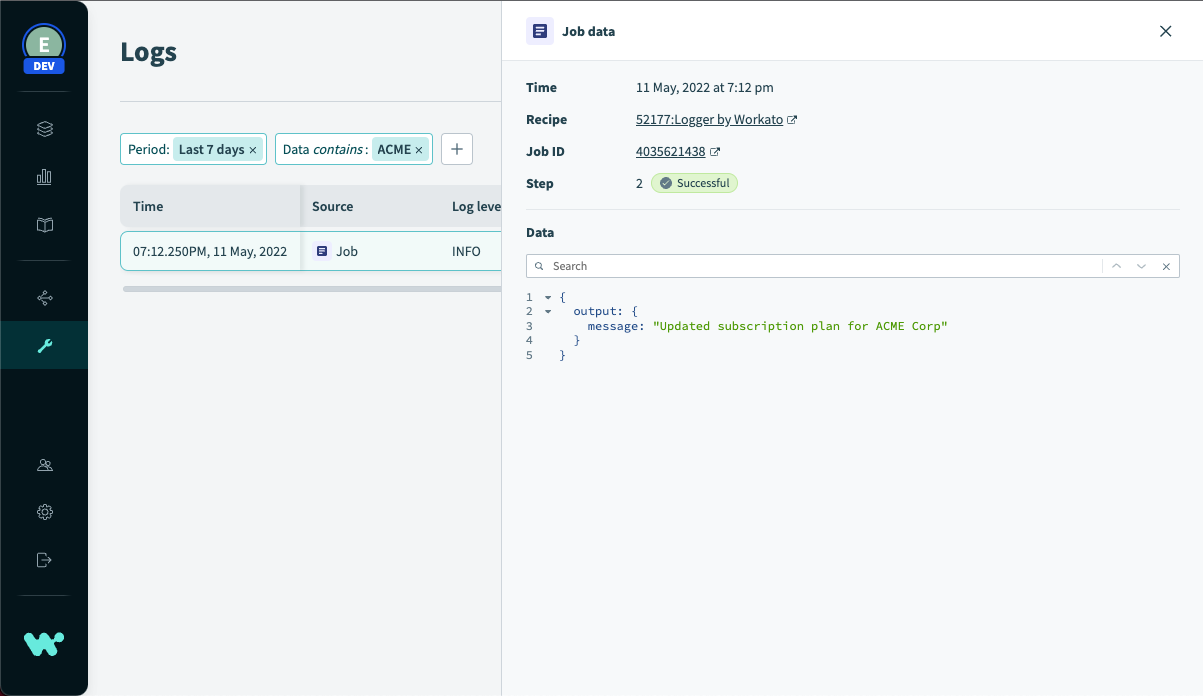Image resolution: width=1203 pixels, height=696 pixels.
Task: Add a new filter with plus button
Action: pos(457,149)
